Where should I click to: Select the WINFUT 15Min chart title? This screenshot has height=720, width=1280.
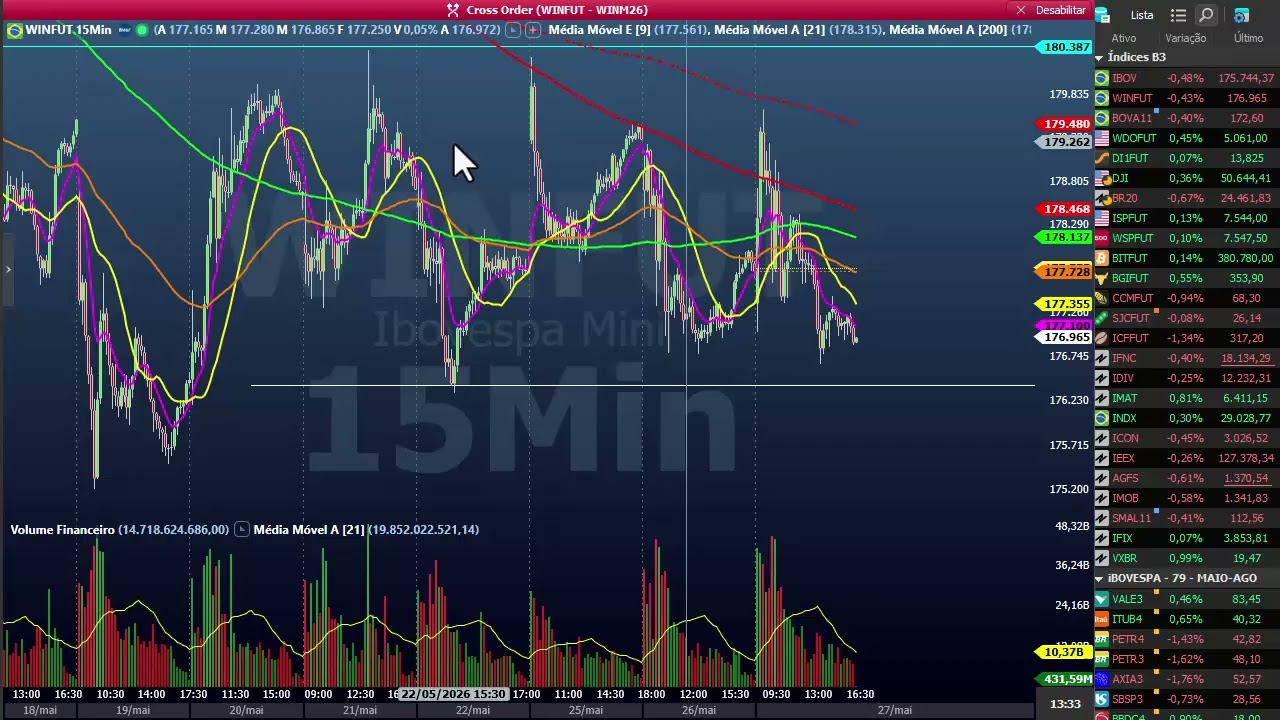pos(69,30)
